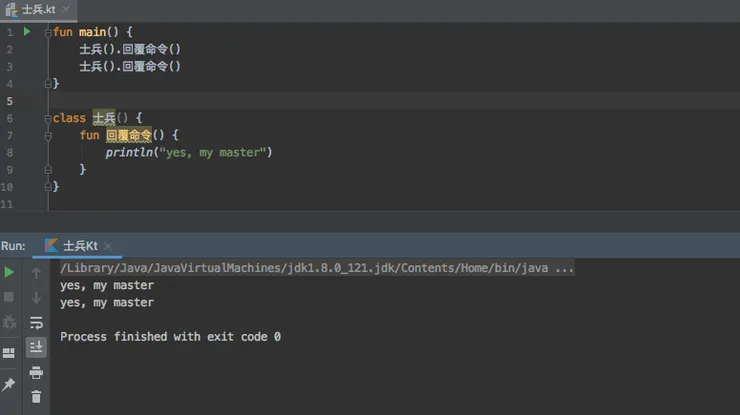
Task: Close the 士兵.kt editor tab
Action: [66, 9]
